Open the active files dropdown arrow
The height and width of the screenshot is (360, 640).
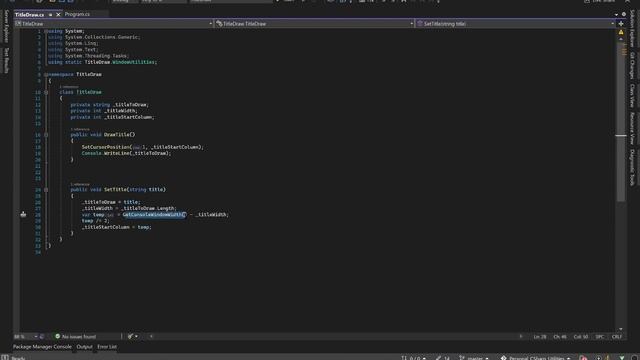click(616, 14)
